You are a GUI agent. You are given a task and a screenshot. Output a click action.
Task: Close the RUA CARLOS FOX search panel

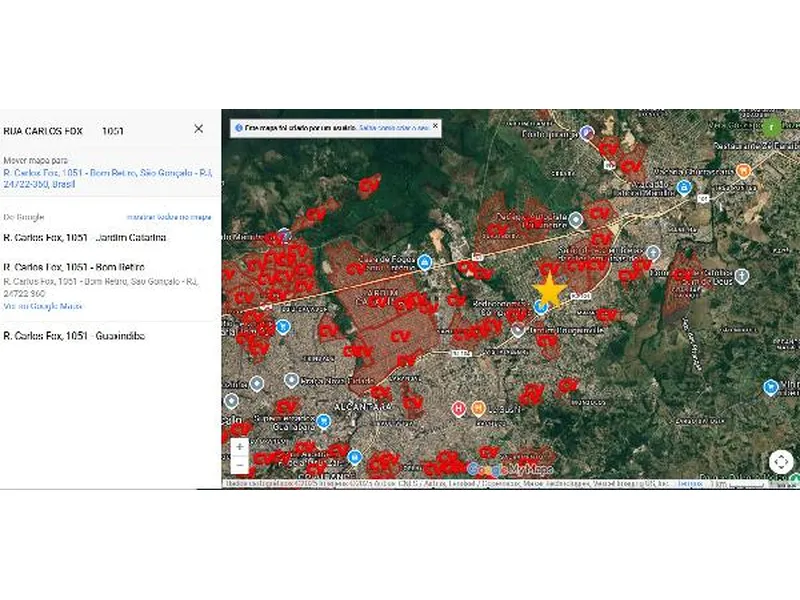click(198, 129)
